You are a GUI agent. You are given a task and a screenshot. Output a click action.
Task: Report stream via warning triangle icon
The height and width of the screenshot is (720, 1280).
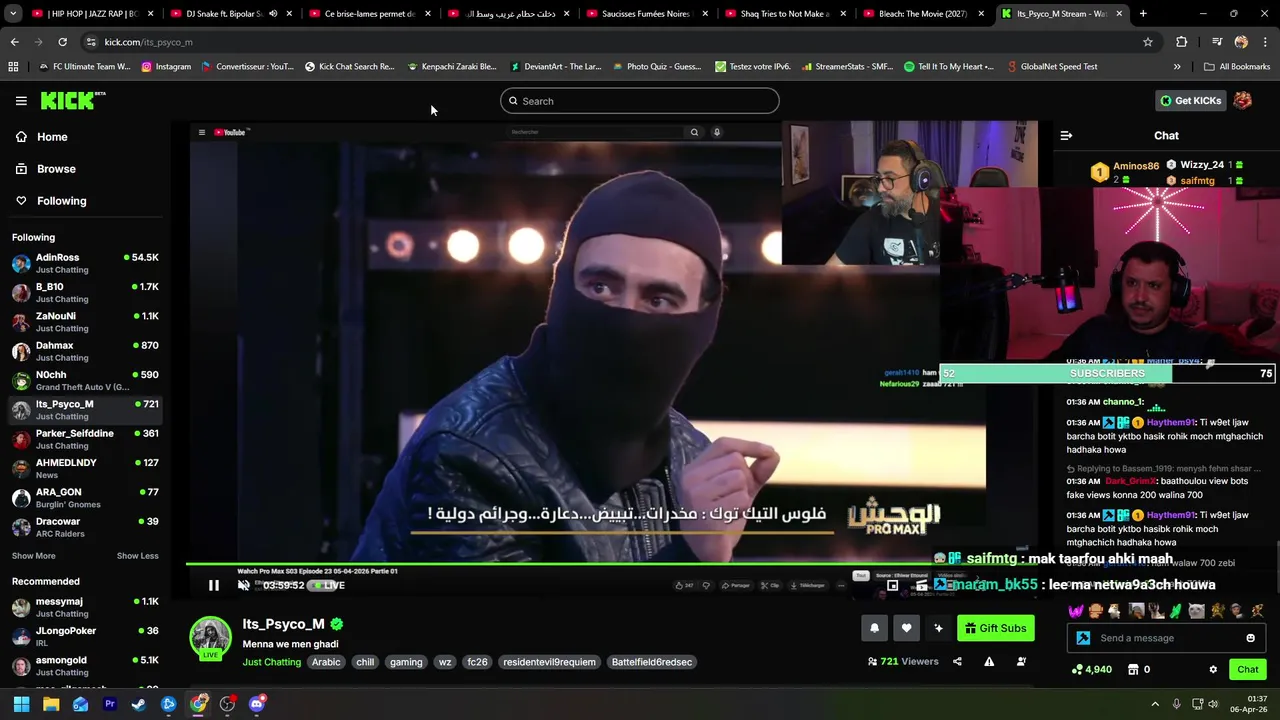point(989,662)
